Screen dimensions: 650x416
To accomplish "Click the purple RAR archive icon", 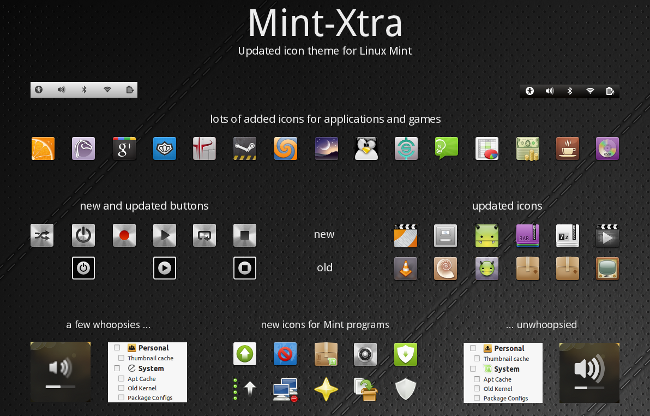I will click(x=527, y=235).
